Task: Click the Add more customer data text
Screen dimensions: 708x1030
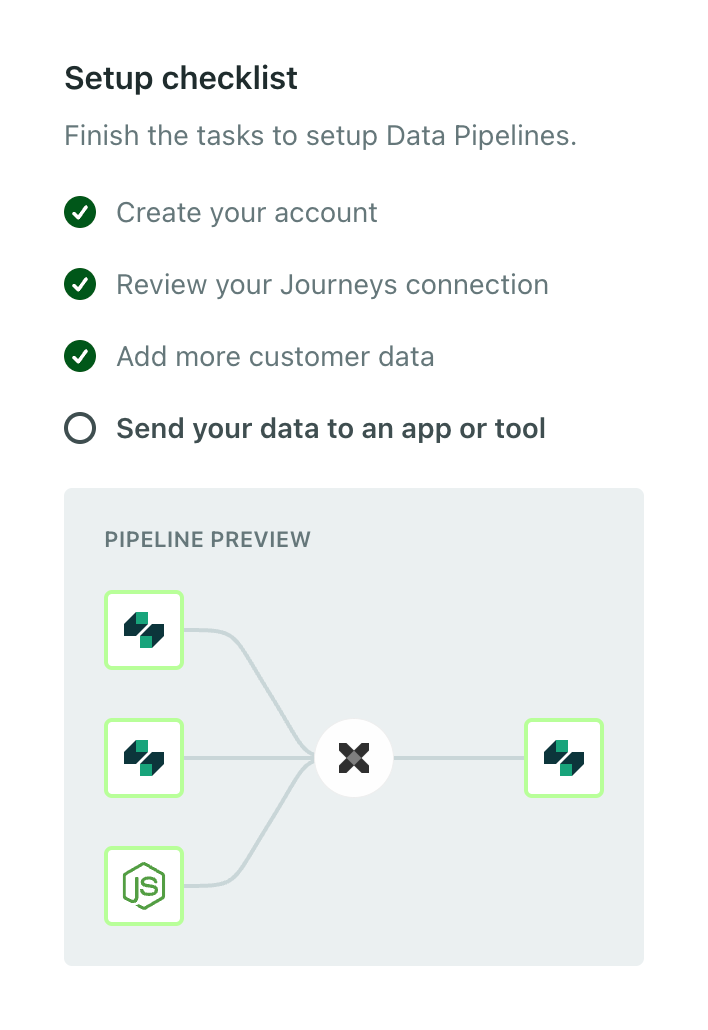Action: tap(275, 356)
